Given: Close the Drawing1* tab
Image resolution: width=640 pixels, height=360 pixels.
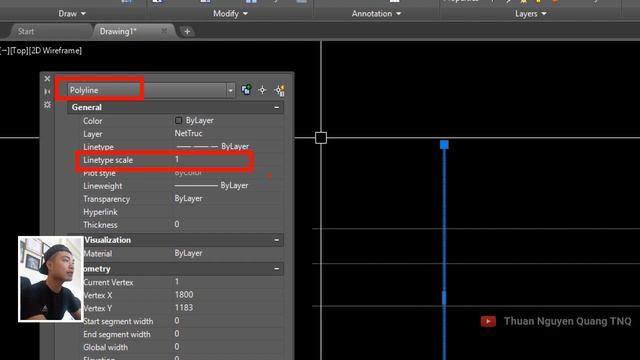Looking at the screenshot, I should (164, 31).
